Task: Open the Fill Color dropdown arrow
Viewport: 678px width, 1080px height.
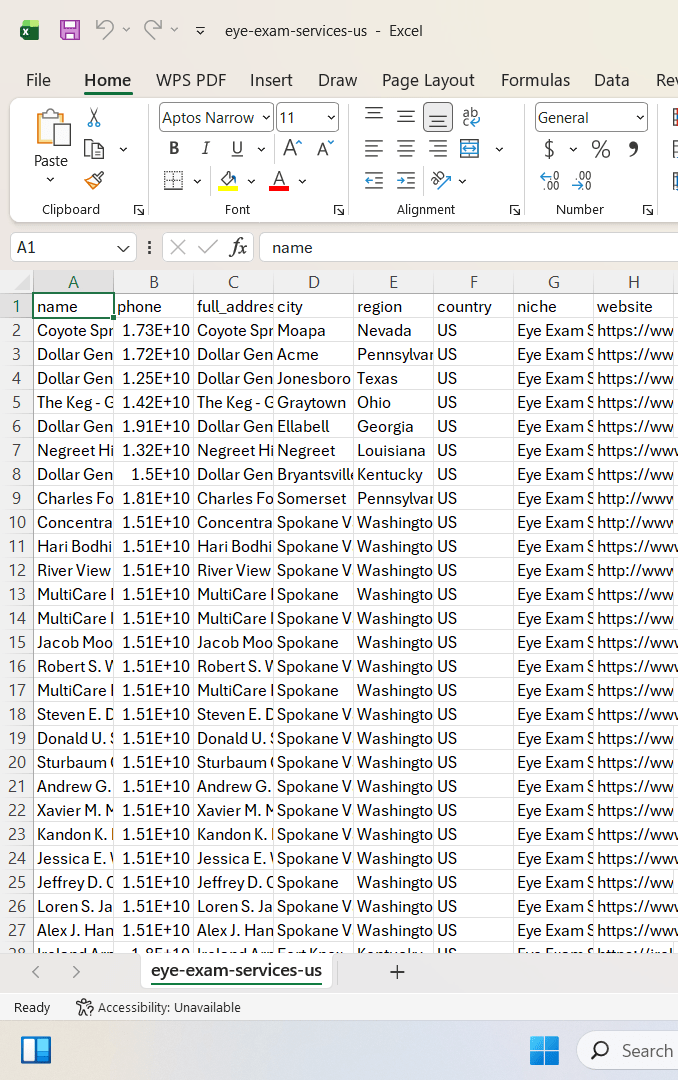Action: [251, 181]
